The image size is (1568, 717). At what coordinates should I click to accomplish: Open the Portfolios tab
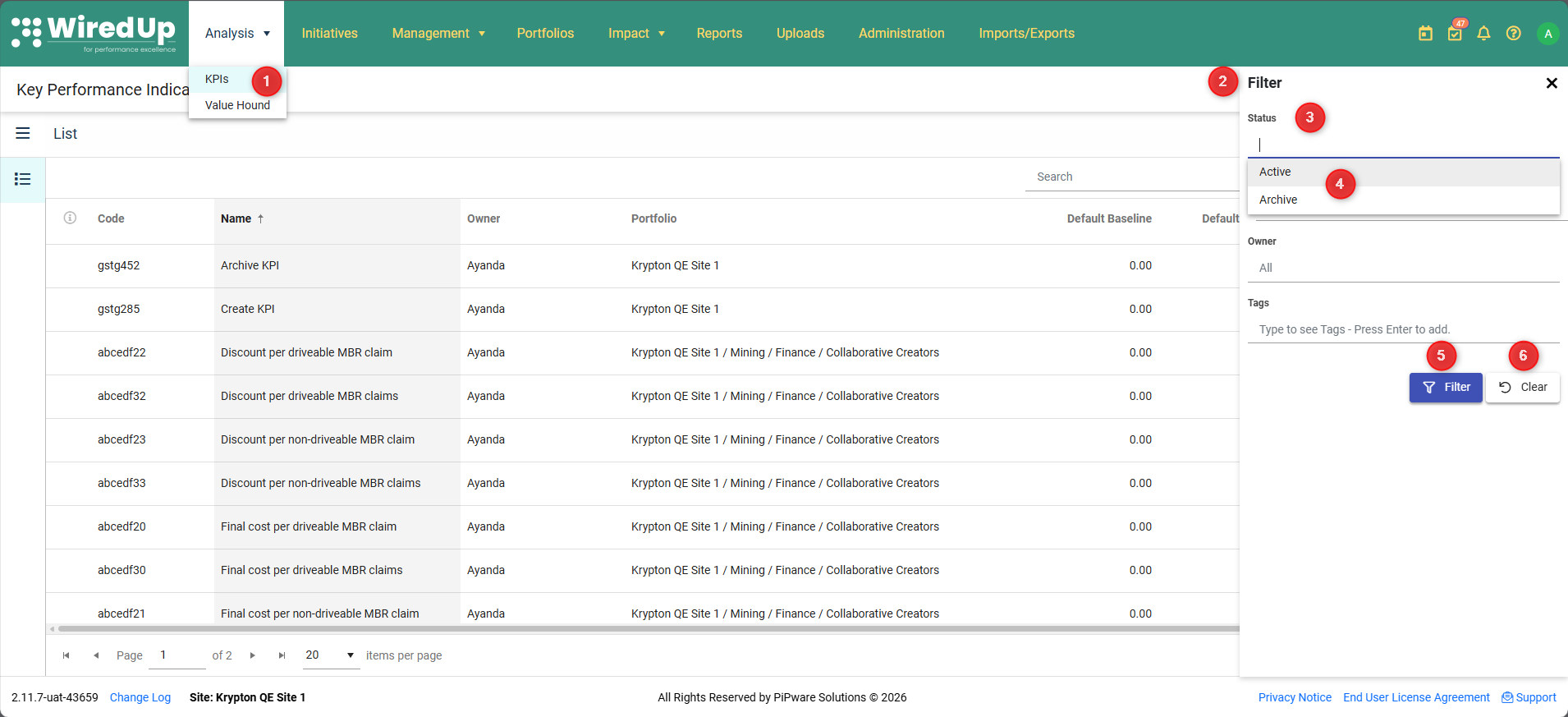(545, 34)
